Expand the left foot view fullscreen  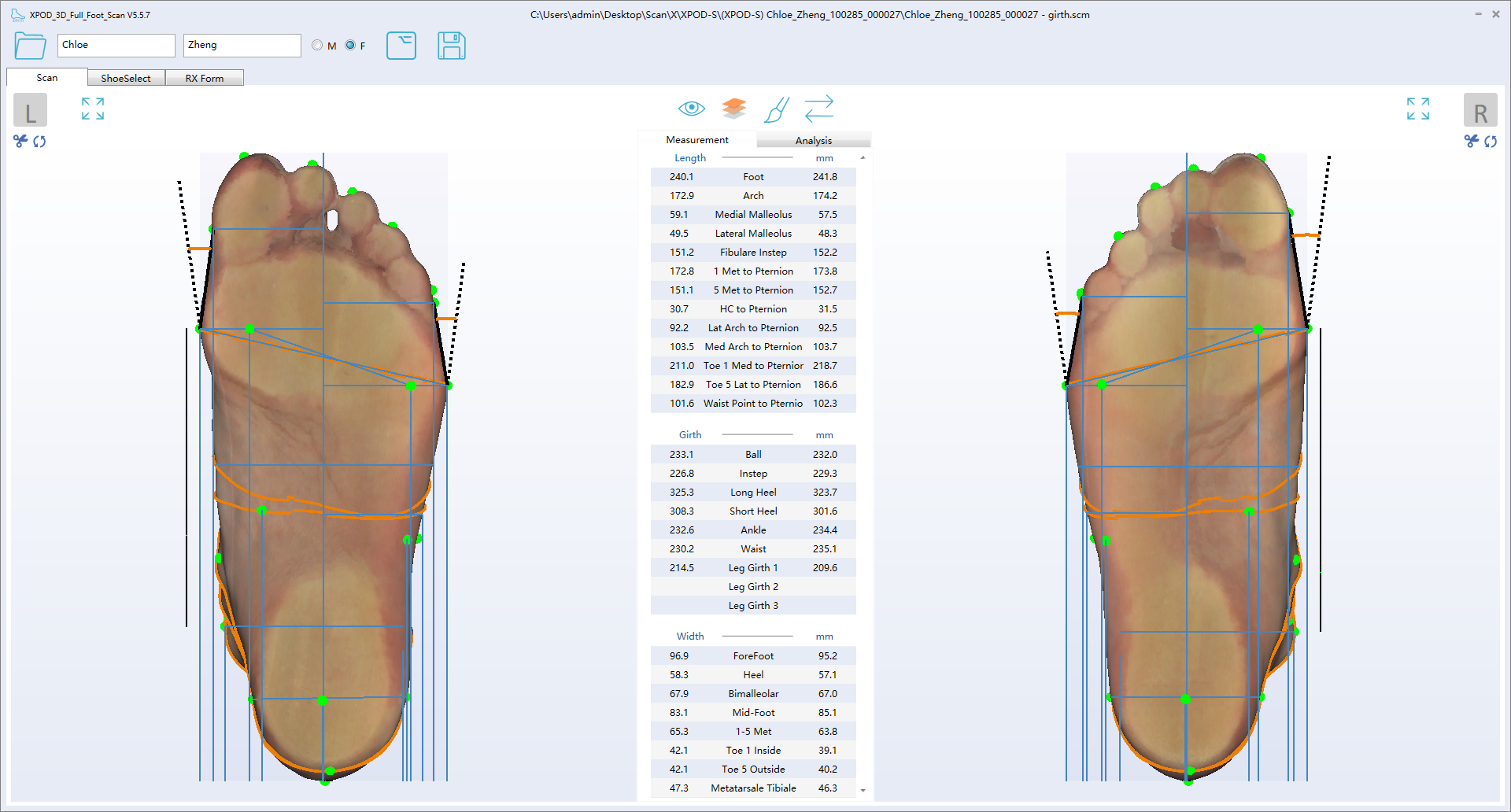pos(93,109)
